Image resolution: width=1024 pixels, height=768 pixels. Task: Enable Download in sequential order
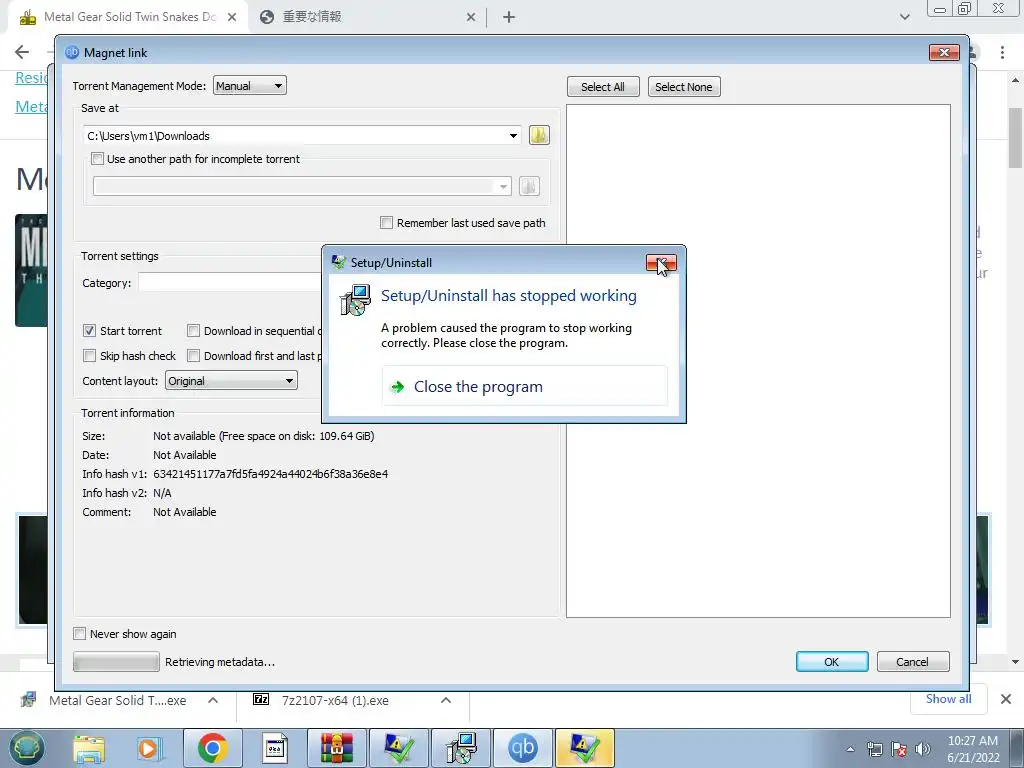point(193,330)
